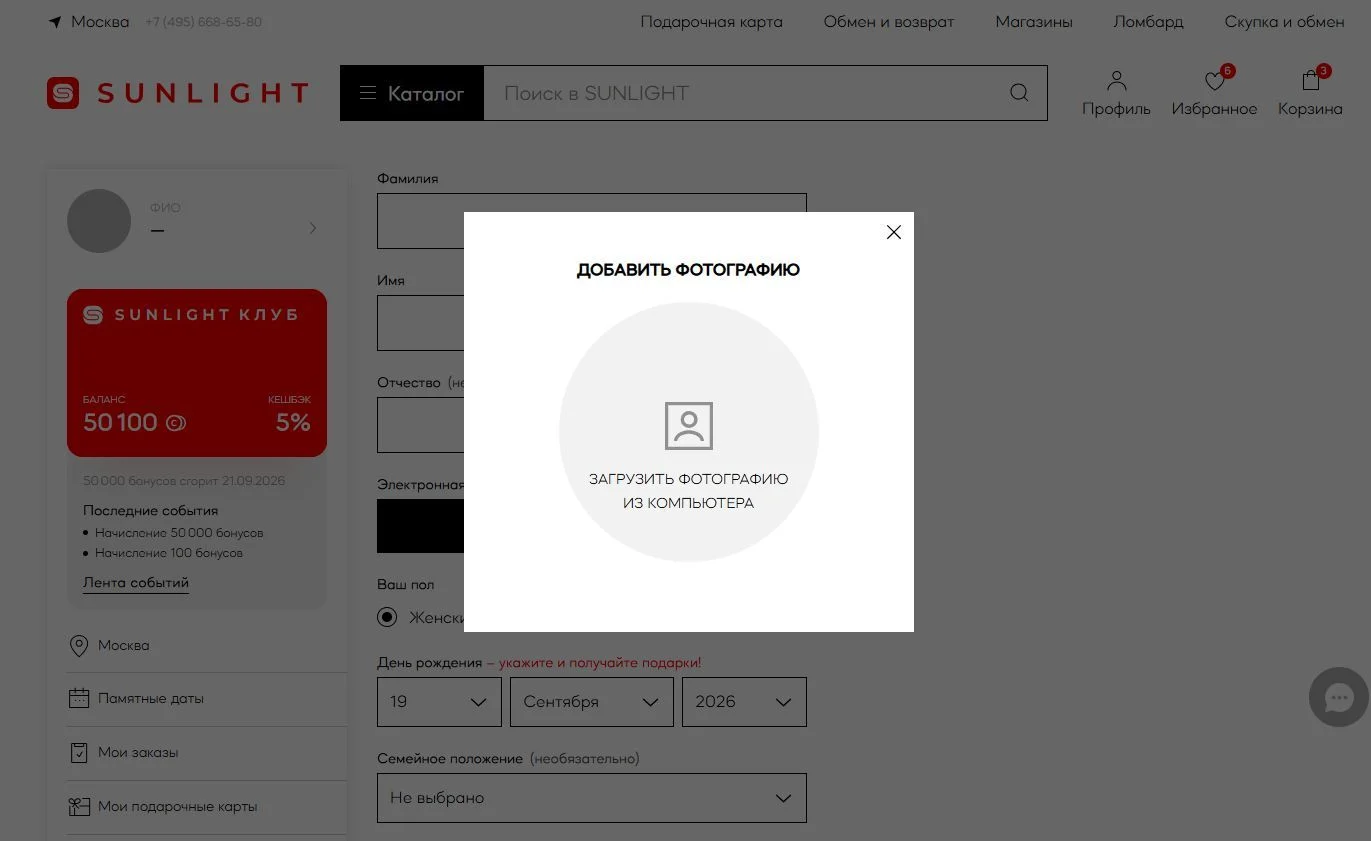Image resolution: width=1371 pixels, height=841 pixels.
Task: Close the add photo dialog
Action: pos(894,232)
